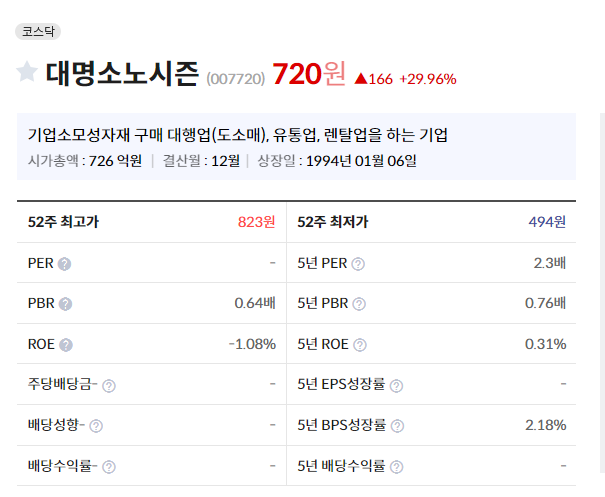Open the 5년 ROE help icon
Viewport: 605px width, 497px height.
[360, 345]
